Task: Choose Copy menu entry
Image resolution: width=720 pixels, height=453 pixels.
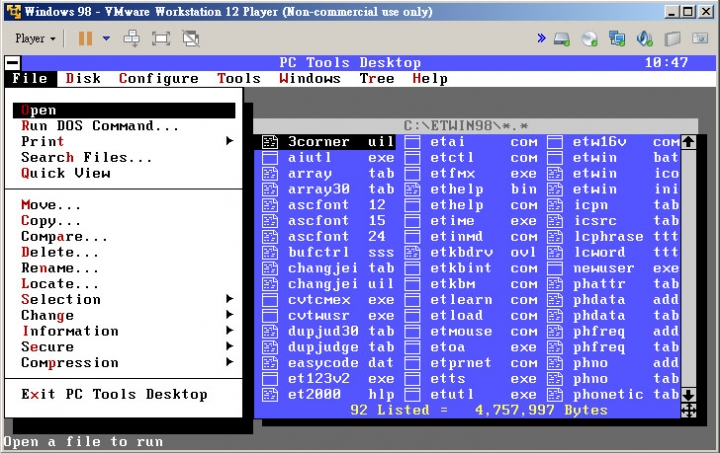Action: tap(124, 220)
